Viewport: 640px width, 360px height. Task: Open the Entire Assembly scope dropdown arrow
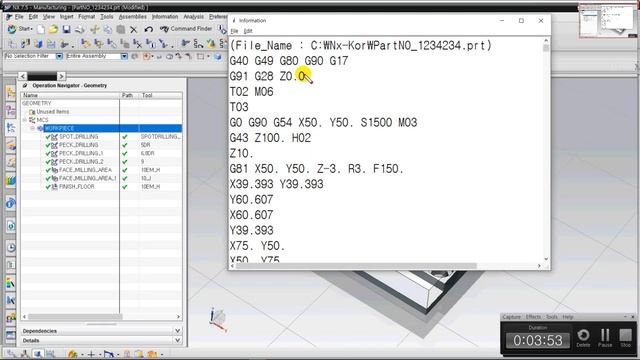point(124,56)
